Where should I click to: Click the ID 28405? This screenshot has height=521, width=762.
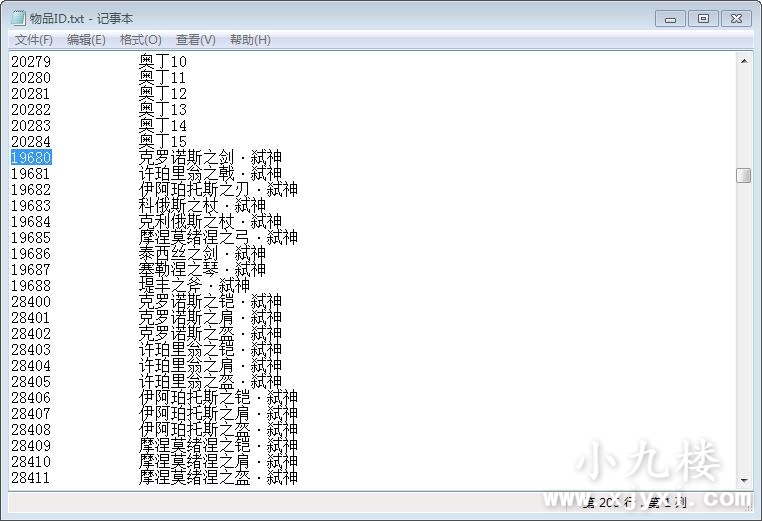point(31,382)
